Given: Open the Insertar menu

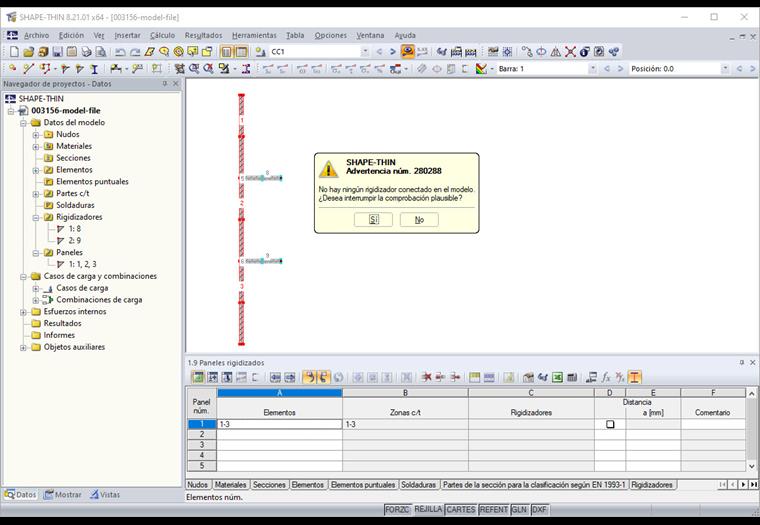Looking at the screenshot, I should tap(127, 35).
